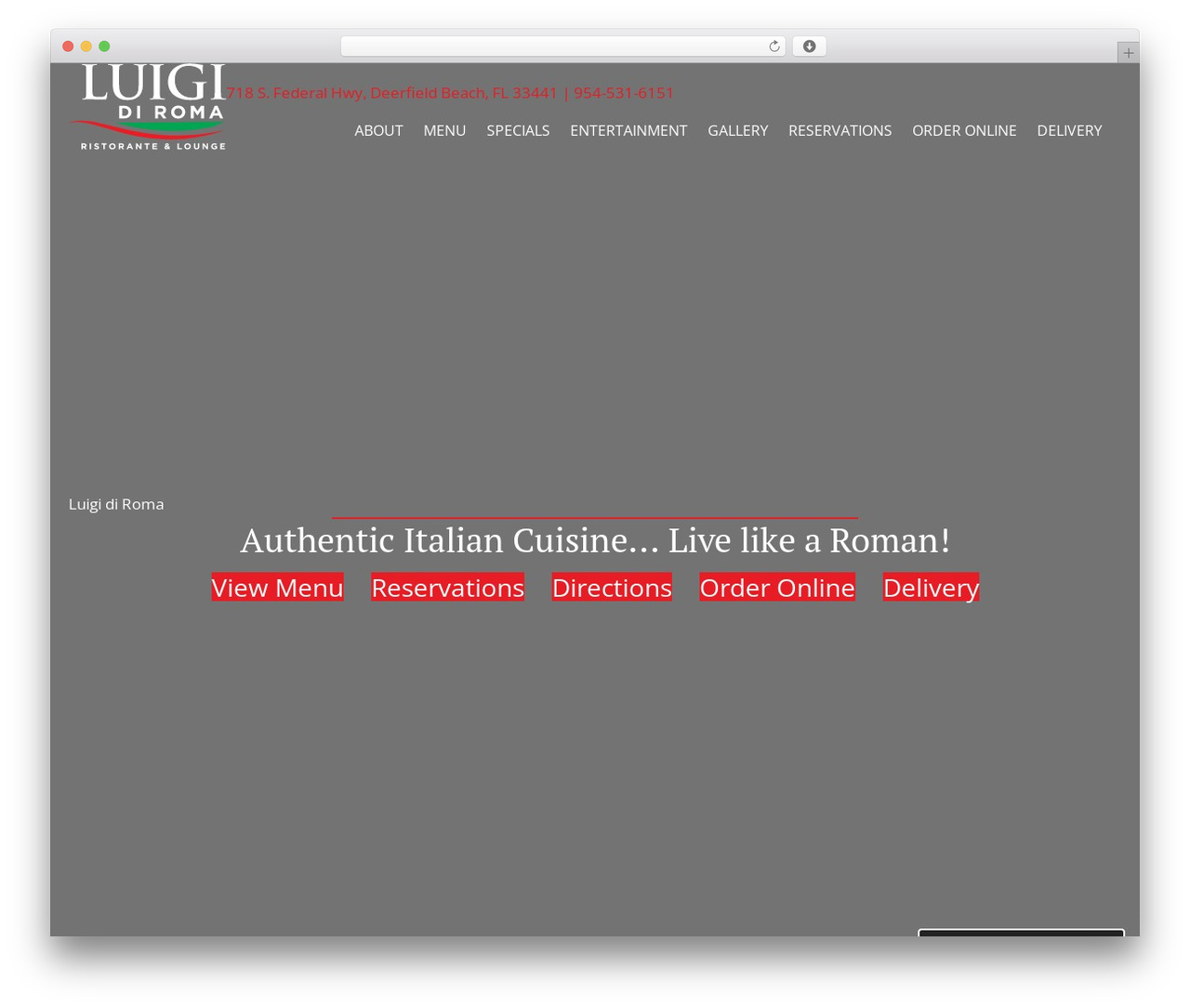Viewport: 1190px width, 1008px height.
Task: Click the red Delivery button
Action: pos(931,588)
